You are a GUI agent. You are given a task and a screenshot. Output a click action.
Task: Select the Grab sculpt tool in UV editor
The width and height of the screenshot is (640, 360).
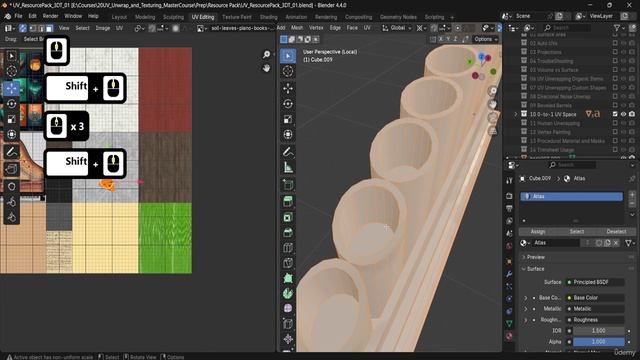pos(11,187)
